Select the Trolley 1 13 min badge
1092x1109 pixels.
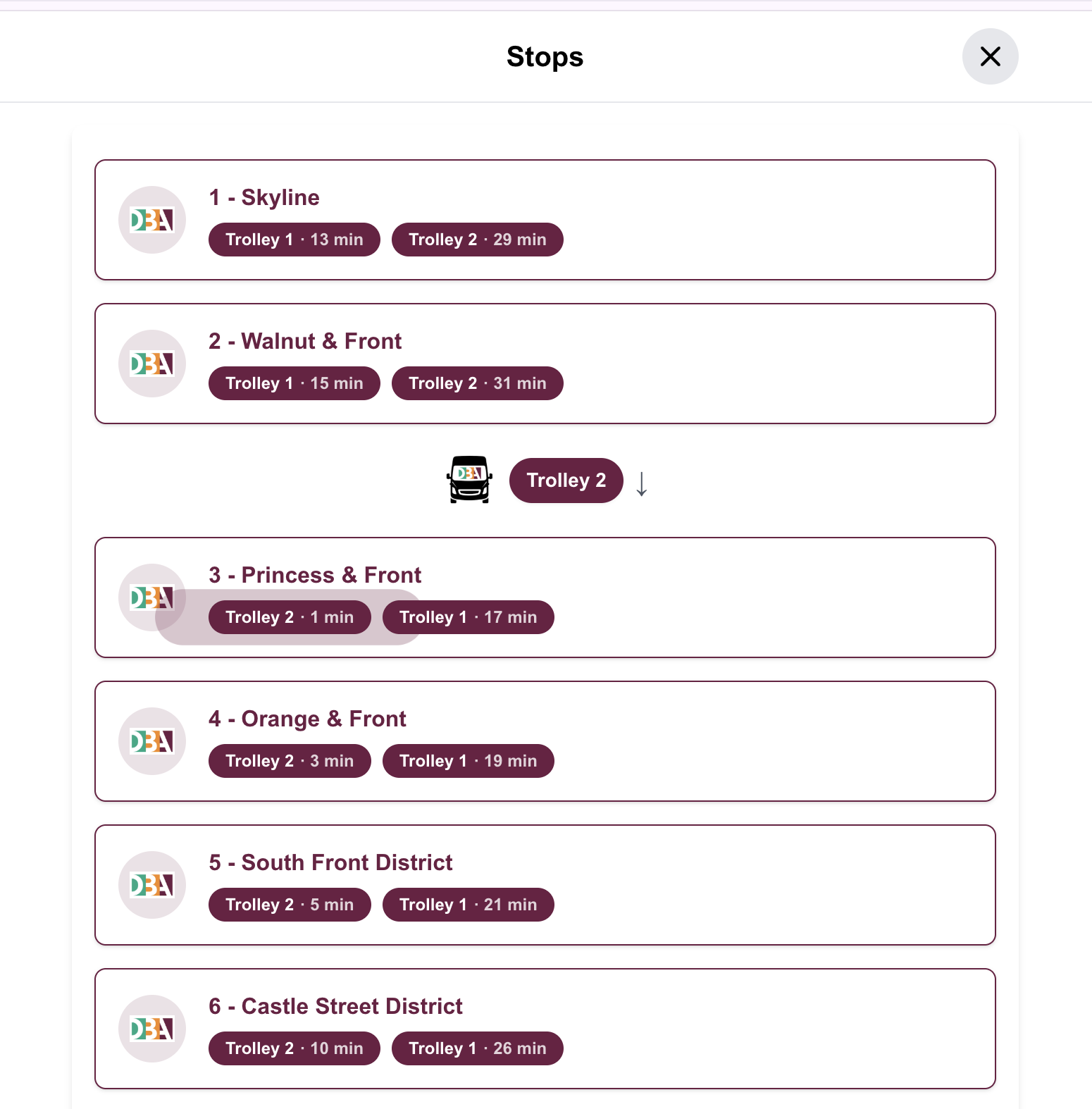(x=294, y=239)
